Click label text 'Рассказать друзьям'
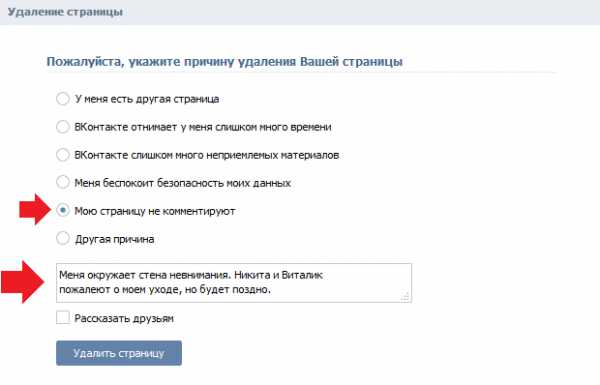The image size is (600, 385). pos(124,318)
